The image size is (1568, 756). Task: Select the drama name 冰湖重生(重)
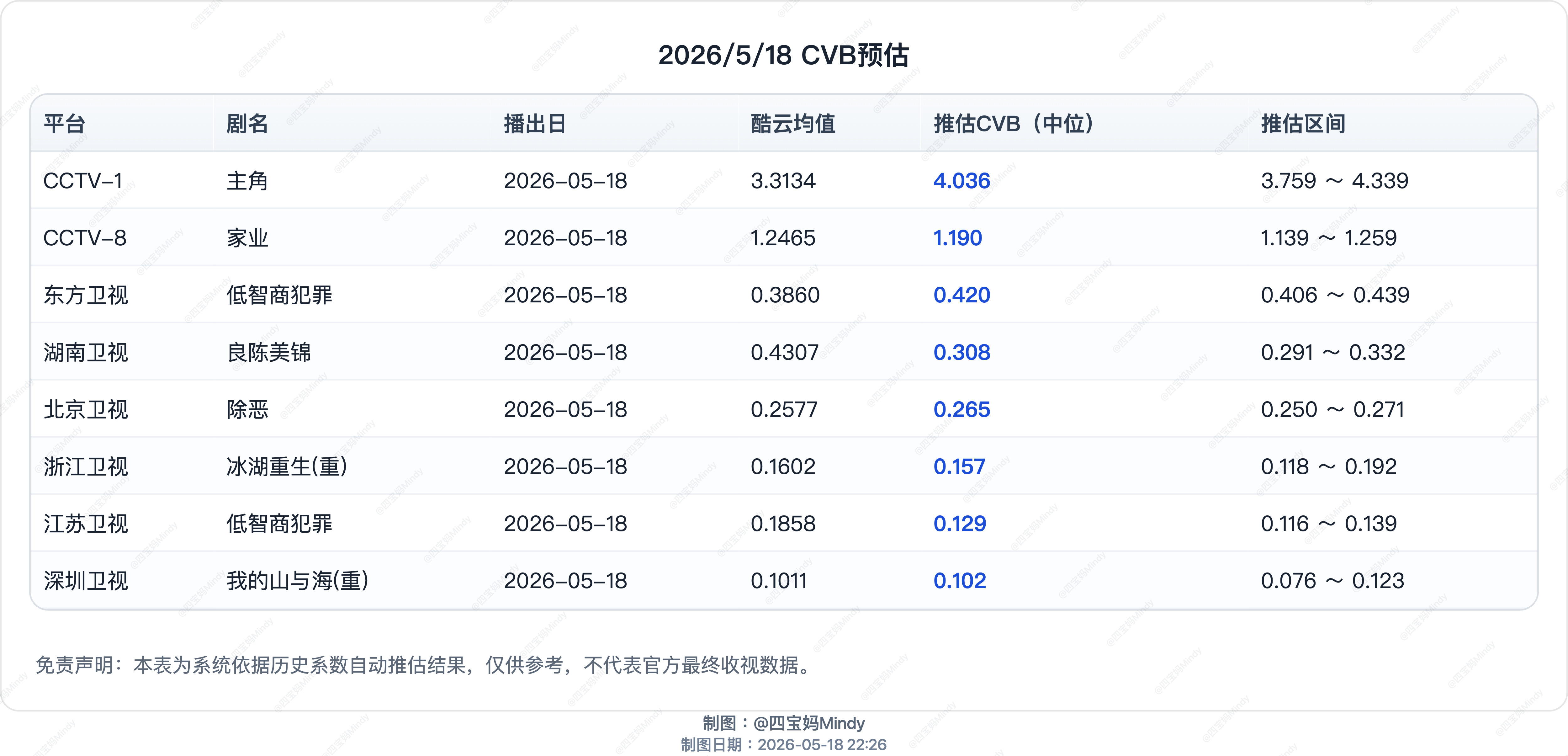coord(287,467)
